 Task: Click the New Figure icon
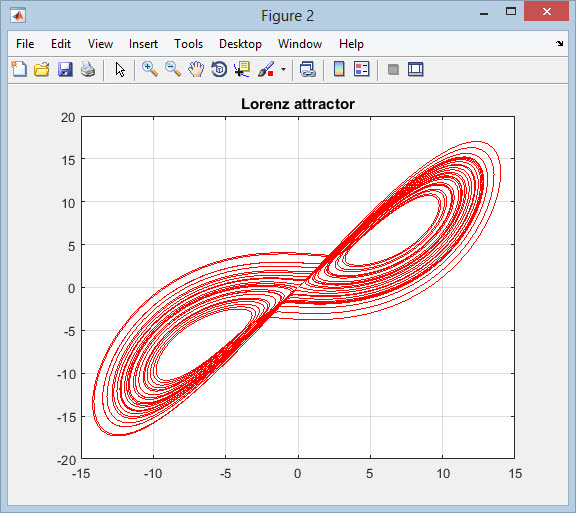[x=19, y=69]
